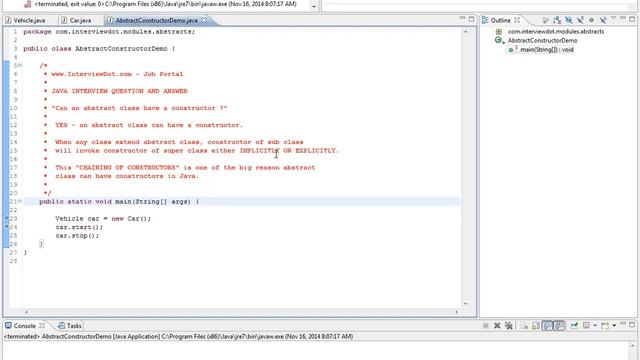Minimize the Outline view

pos(623,18)
